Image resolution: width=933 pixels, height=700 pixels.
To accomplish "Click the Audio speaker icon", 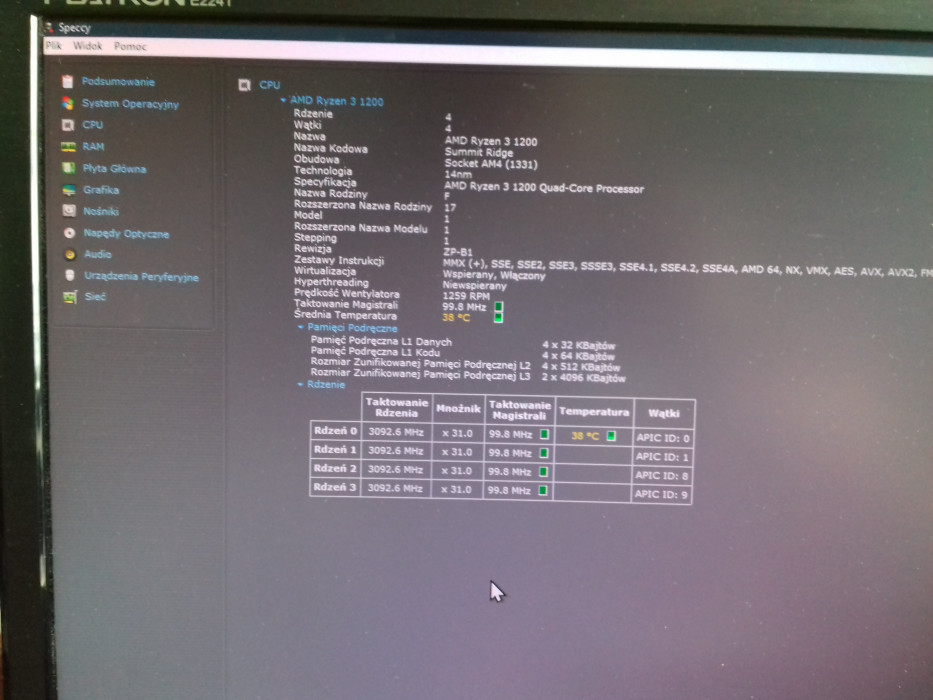I will 70,254.
